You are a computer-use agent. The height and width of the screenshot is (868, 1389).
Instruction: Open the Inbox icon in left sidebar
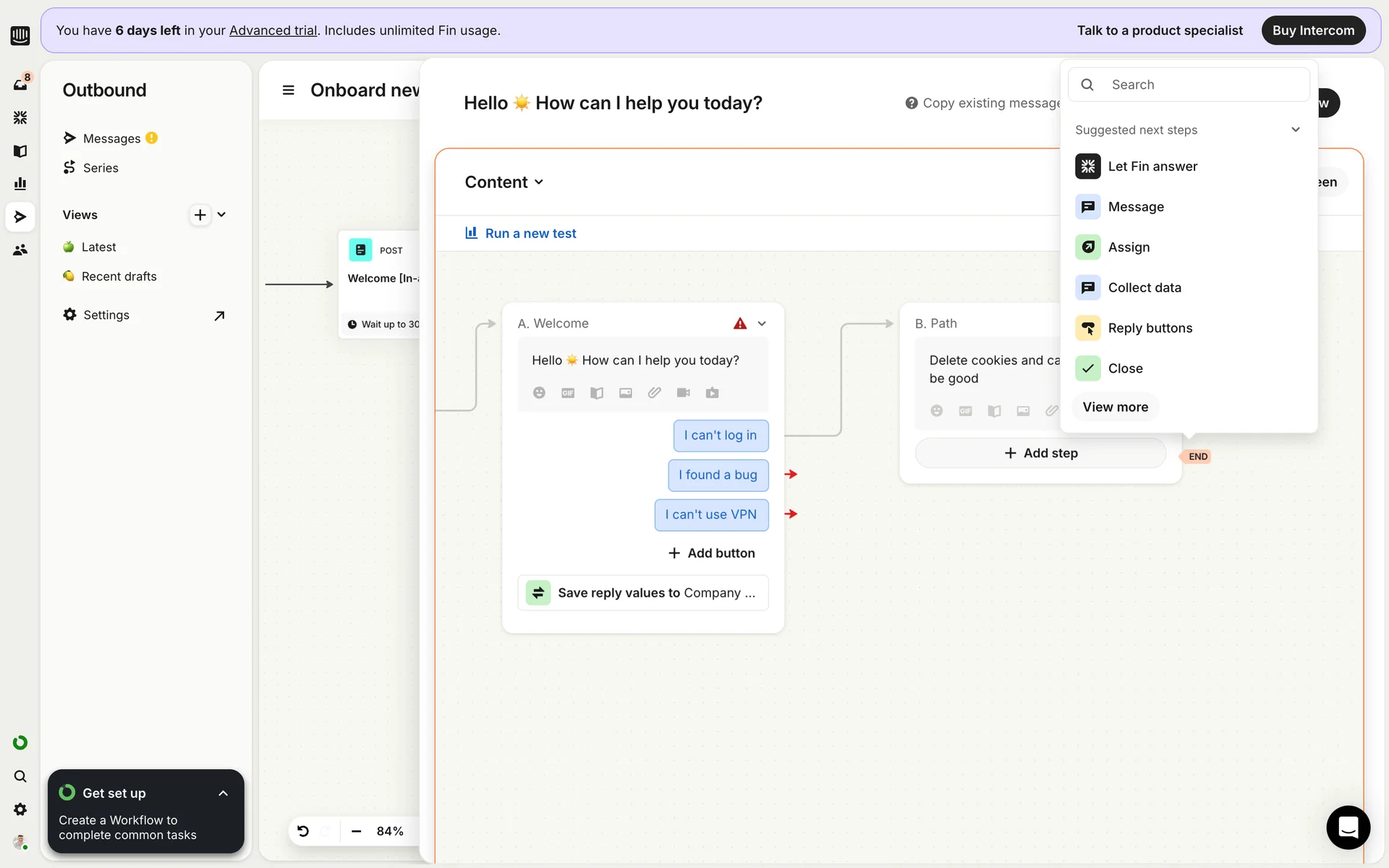(x=20, y=85)
